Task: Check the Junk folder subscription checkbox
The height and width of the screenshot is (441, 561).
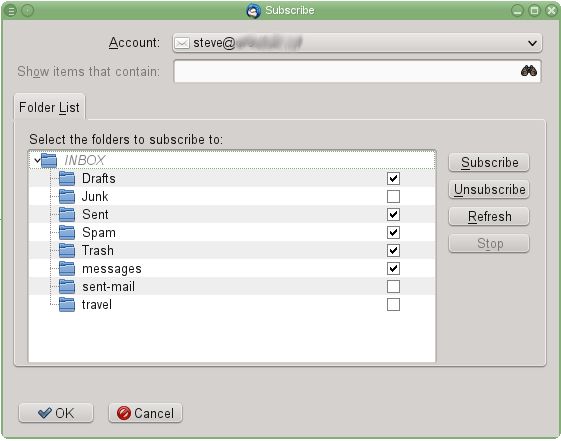Action: pyautogui.click(x=393, y=196)
